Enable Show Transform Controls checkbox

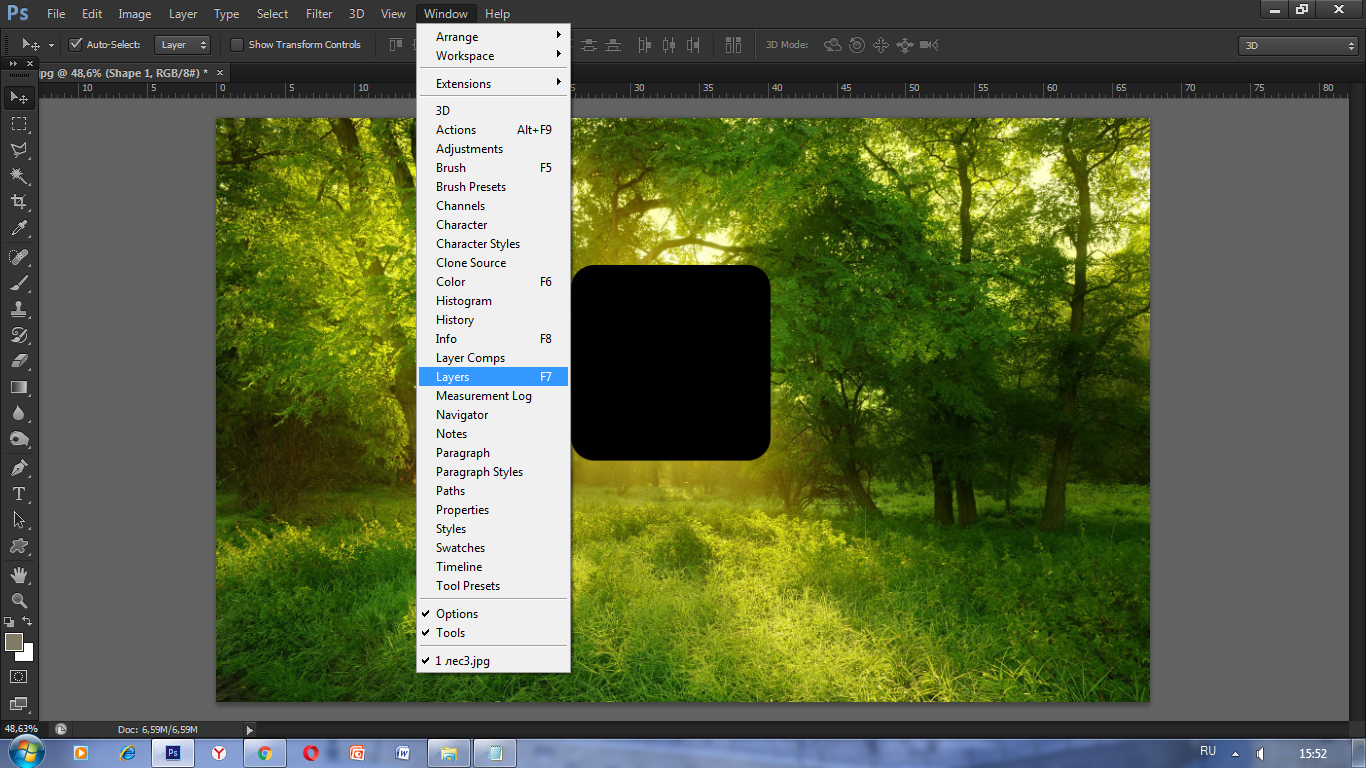(237, 44)
